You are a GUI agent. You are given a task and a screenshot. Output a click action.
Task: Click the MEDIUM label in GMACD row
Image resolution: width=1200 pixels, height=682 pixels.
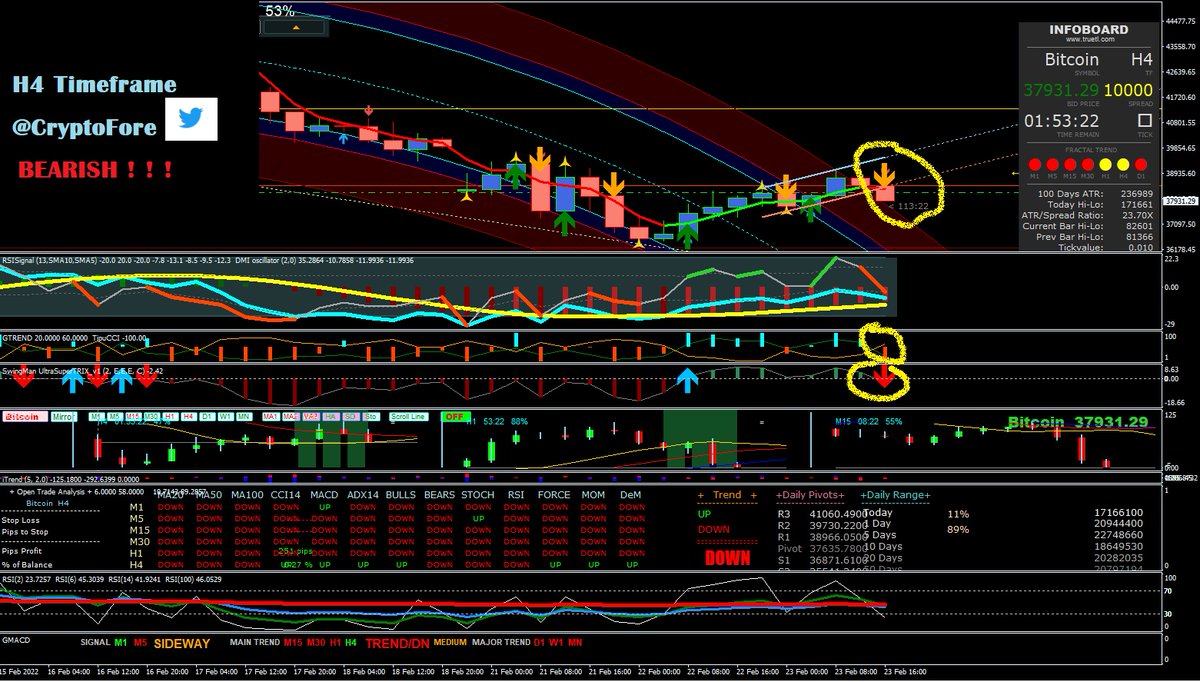pos(450,642)
